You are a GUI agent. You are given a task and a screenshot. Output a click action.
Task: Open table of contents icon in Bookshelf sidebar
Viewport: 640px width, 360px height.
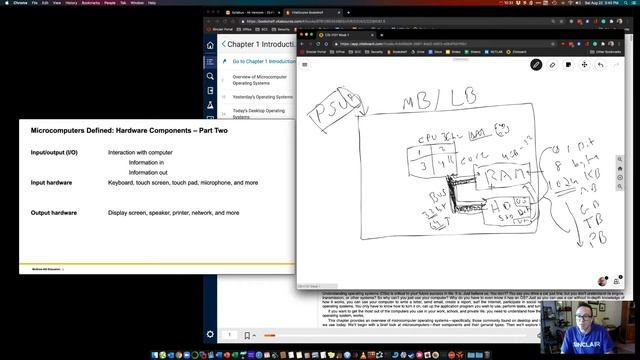tap(210, 62)
